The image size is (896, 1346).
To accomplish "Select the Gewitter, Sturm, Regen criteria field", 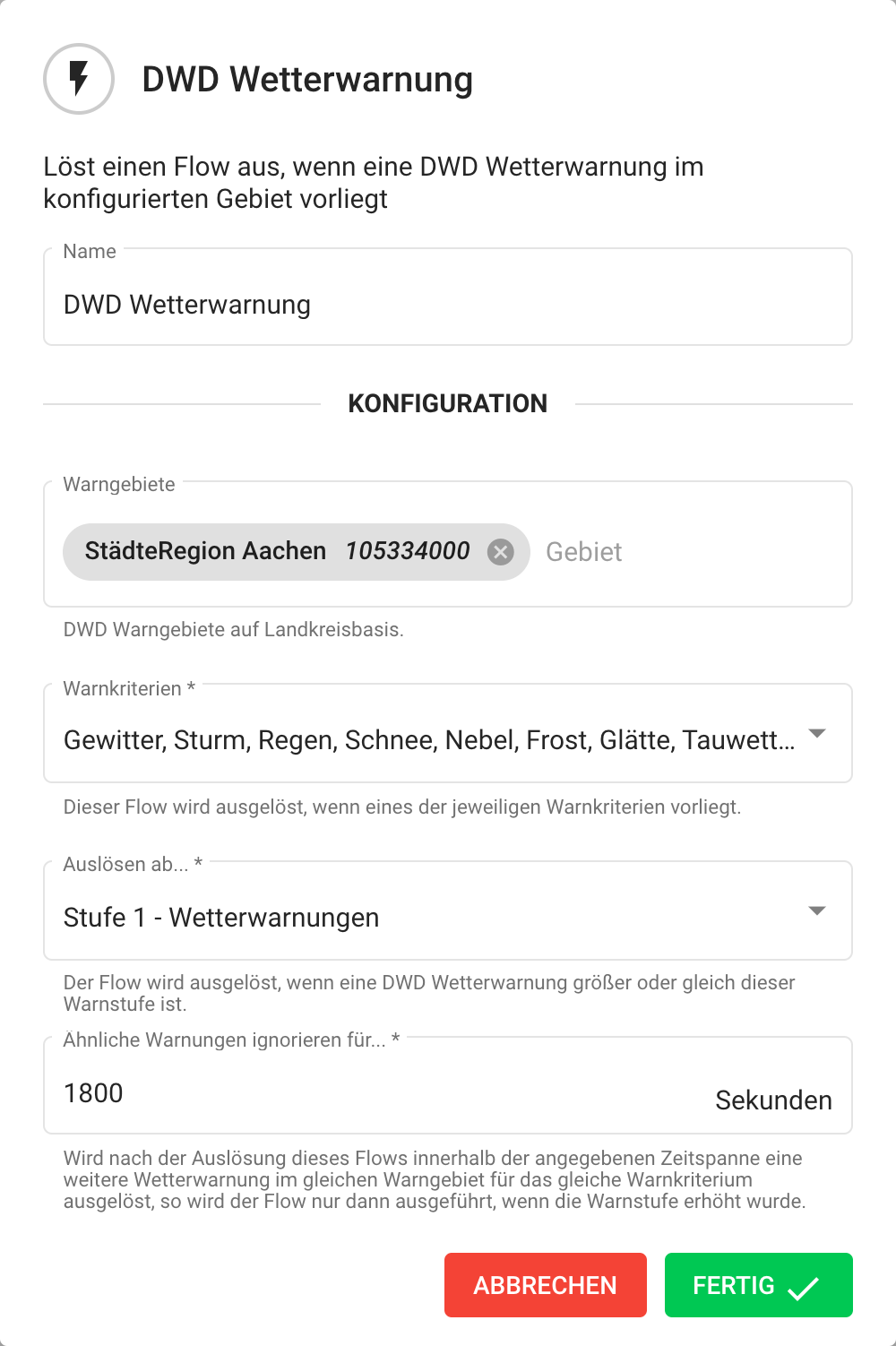I will (428, 740).
